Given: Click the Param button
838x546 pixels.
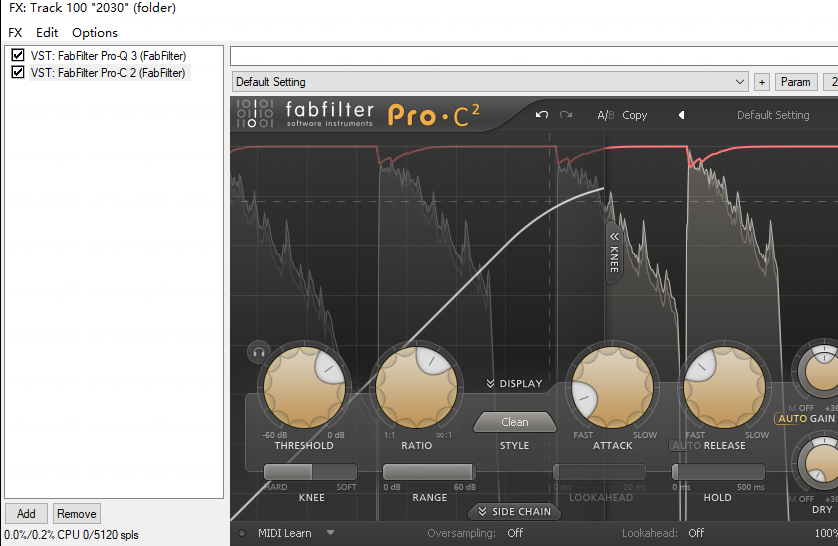Looking at the screenshot, I should coord(796,82).
